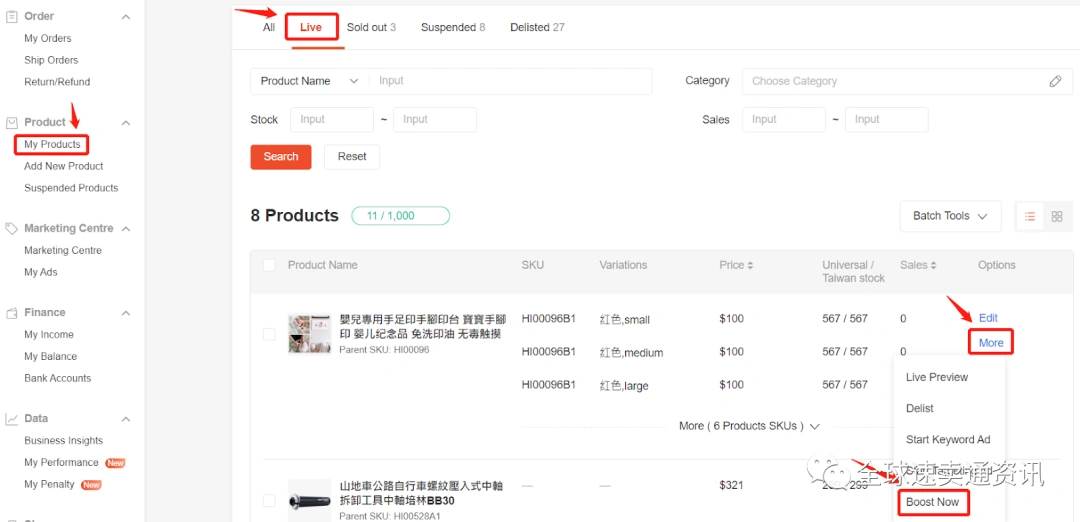
Task: Open Ship Orders in sidebar
Action: (x=51, y=61)
